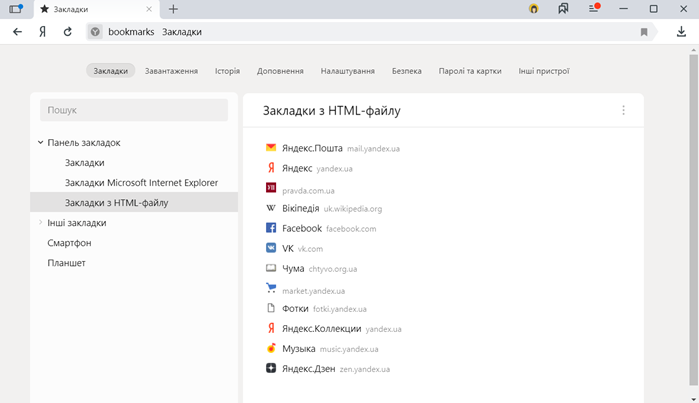
Task: Open the Історія tab
Action: coord(227,71)
